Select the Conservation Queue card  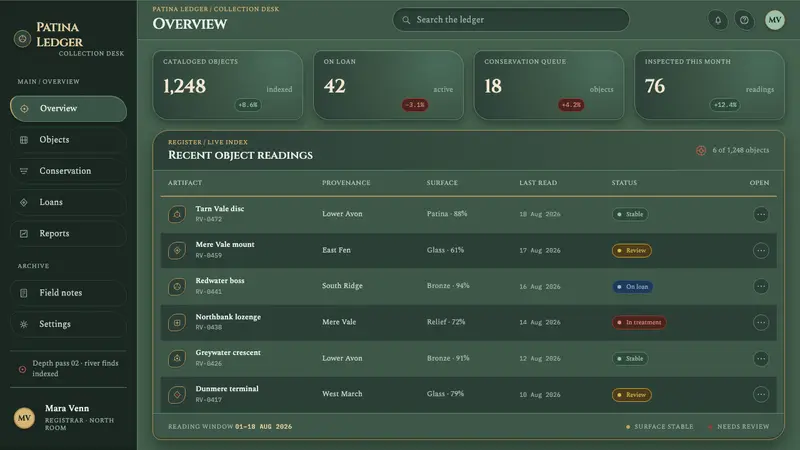click(548, 85)
